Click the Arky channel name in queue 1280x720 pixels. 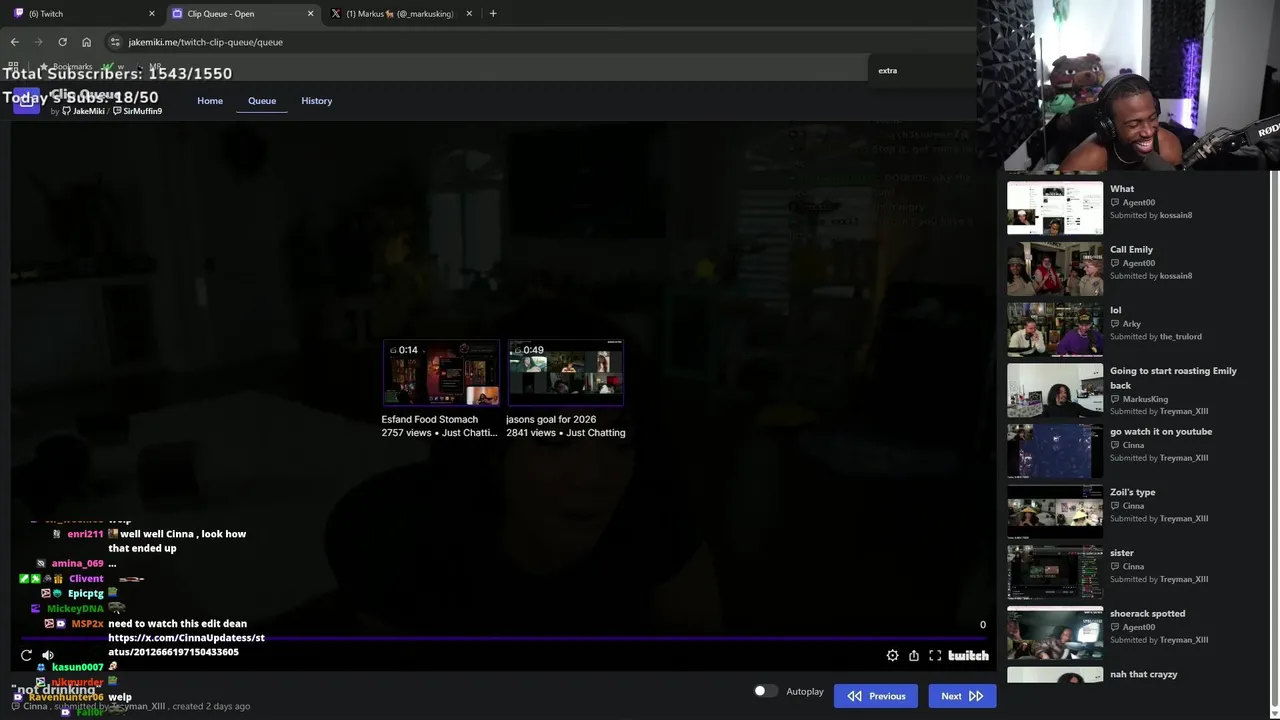pyautogui.click(x=1131, y=324)
